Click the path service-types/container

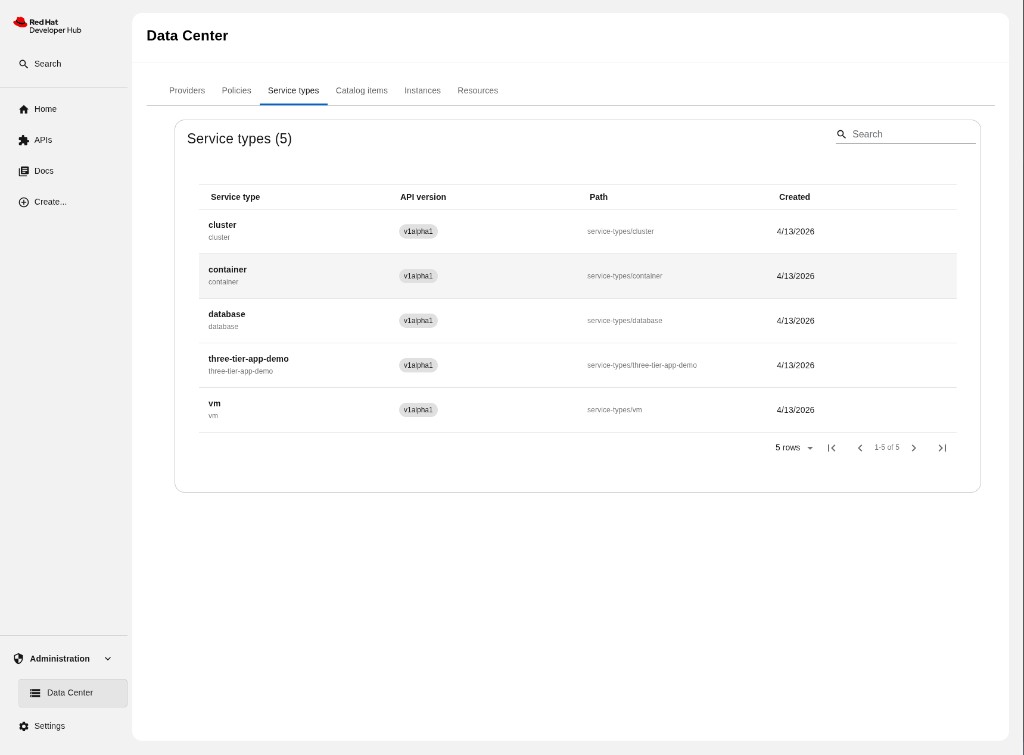point(624,276)
